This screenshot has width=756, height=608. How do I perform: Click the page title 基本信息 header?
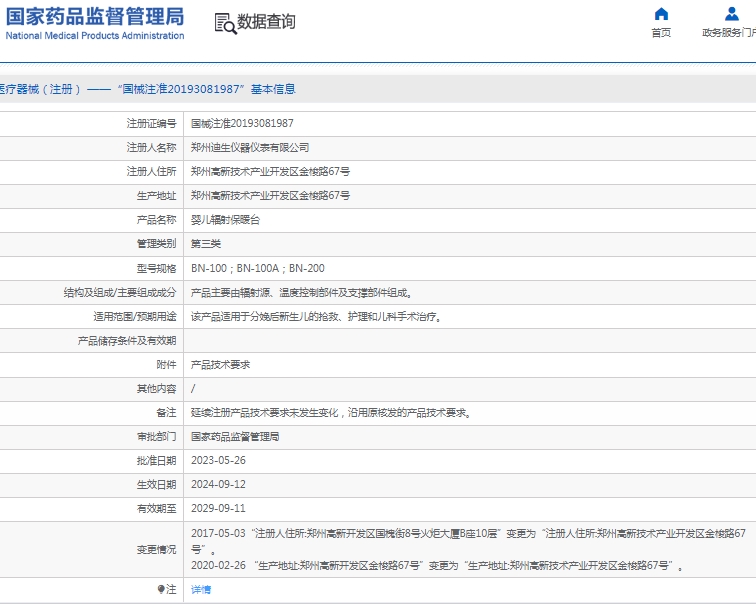148,89
